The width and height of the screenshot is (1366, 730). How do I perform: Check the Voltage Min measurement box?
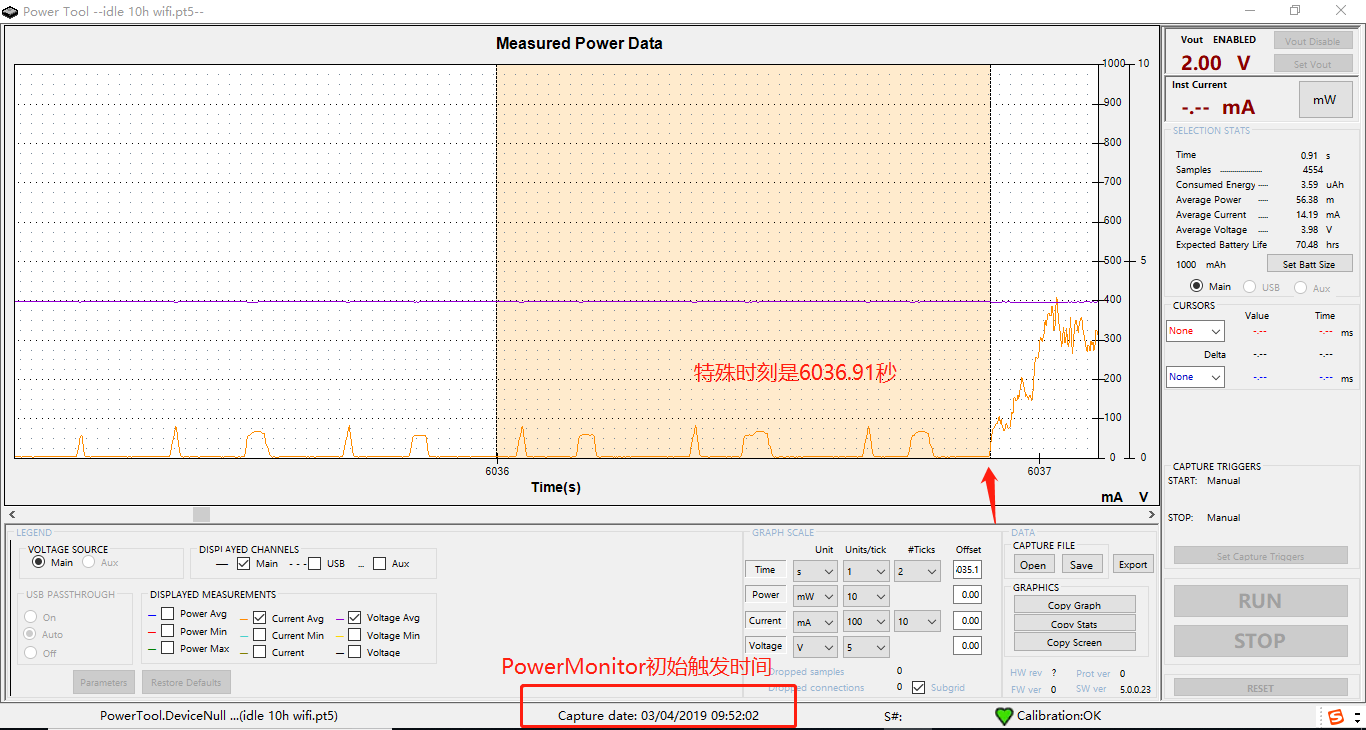pos(355,635)
